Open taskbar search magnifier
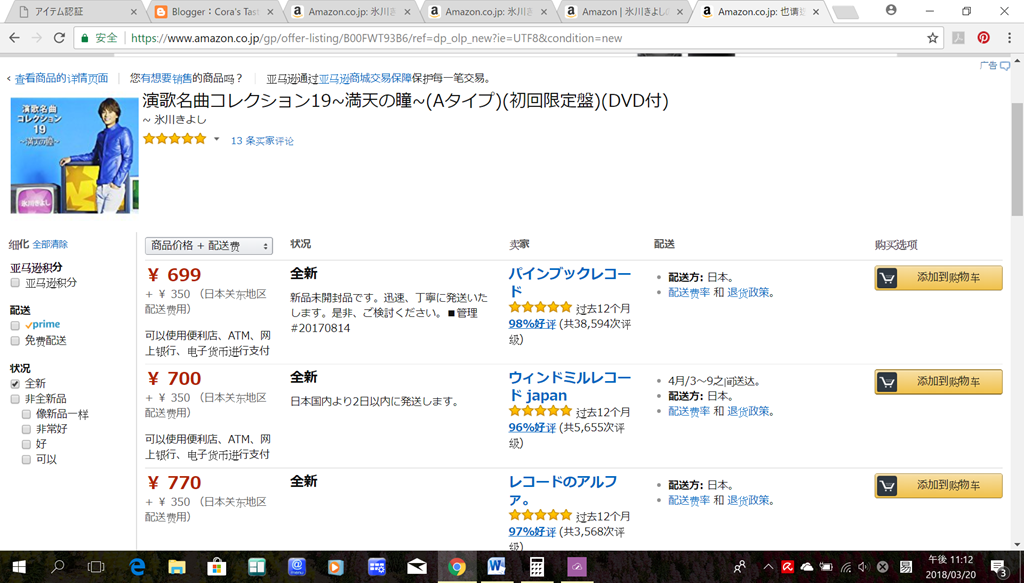The height and width of the screenshot is (583, 1024). (x=57, y=567)
